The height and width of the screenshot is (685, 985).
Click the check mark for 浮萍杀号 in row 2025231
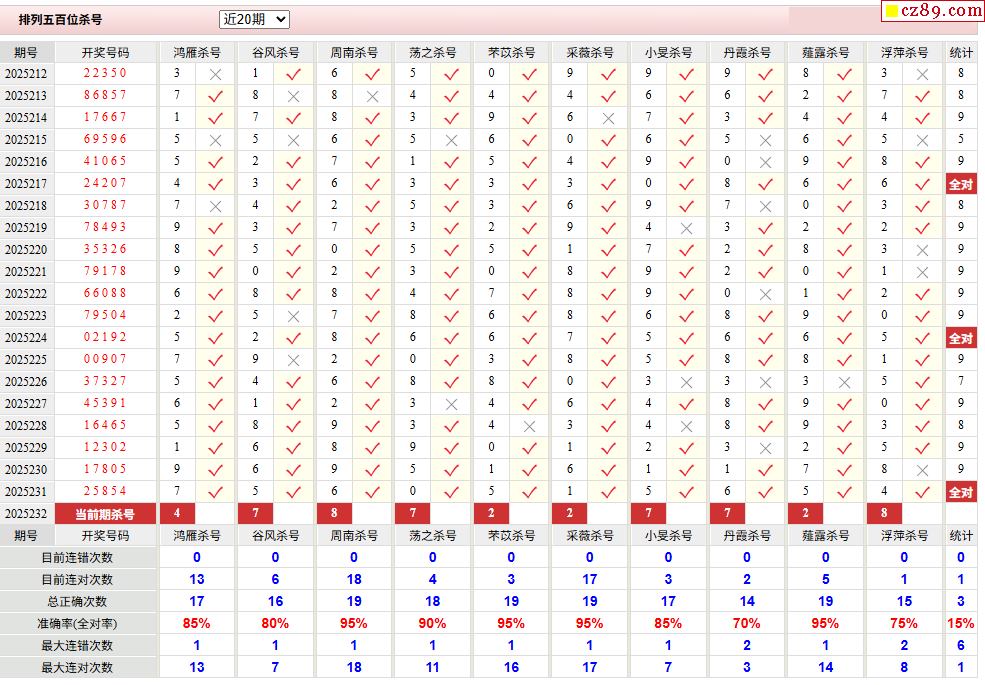point(922,492)
